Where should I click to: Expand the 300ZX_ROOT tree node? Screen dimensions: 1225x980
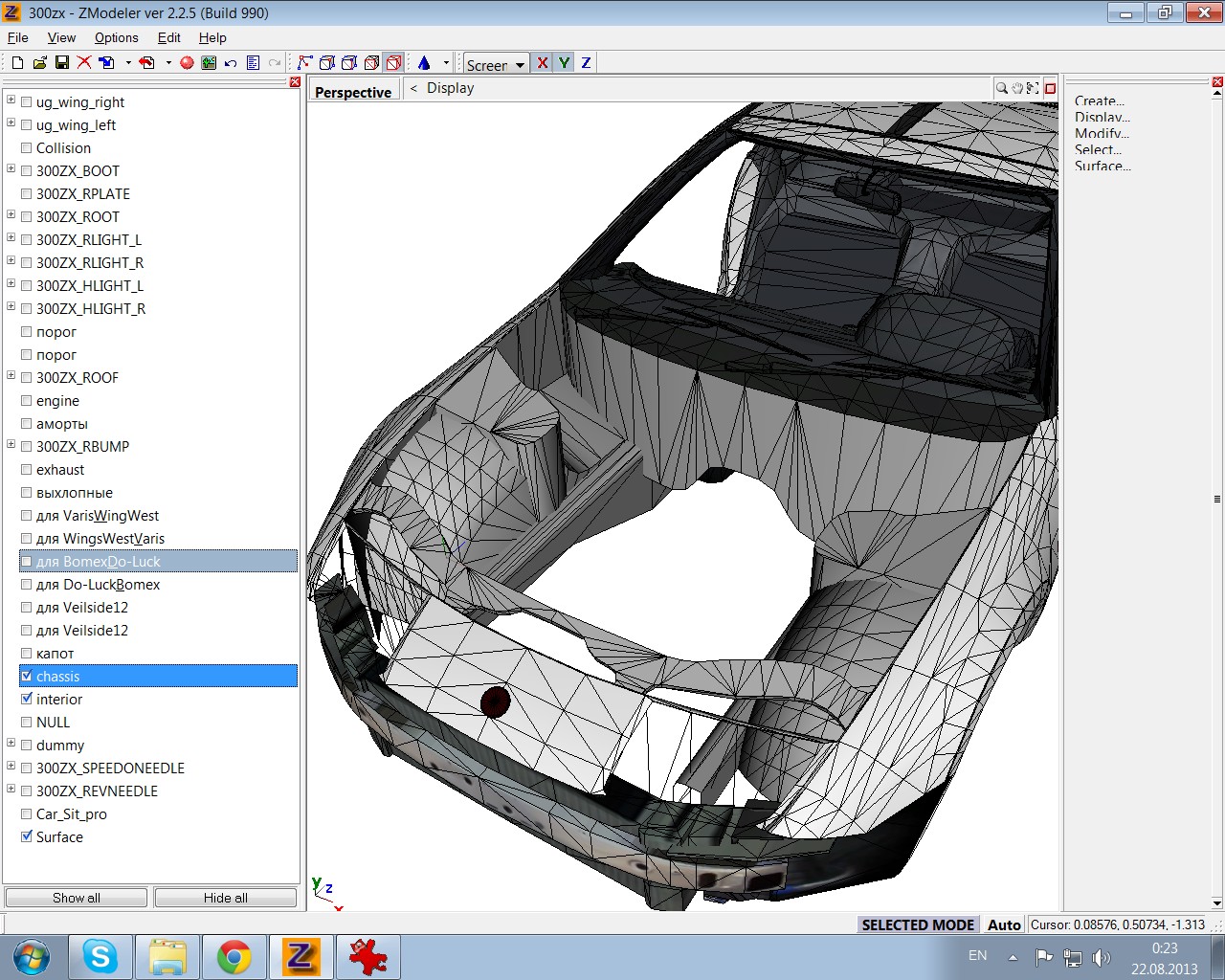(11, 215)
